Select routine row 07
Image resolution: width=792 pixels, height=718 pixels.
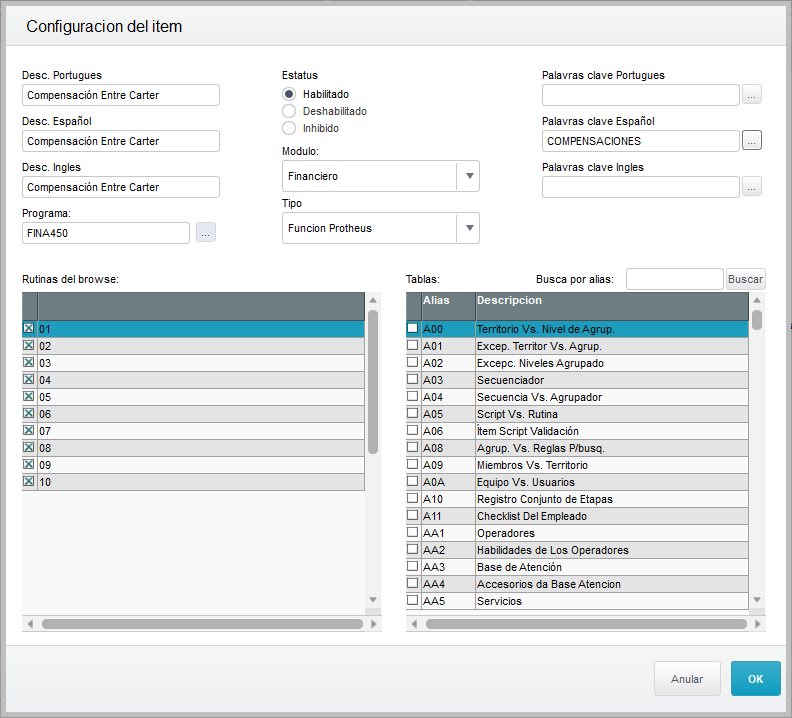coord(193,431)
